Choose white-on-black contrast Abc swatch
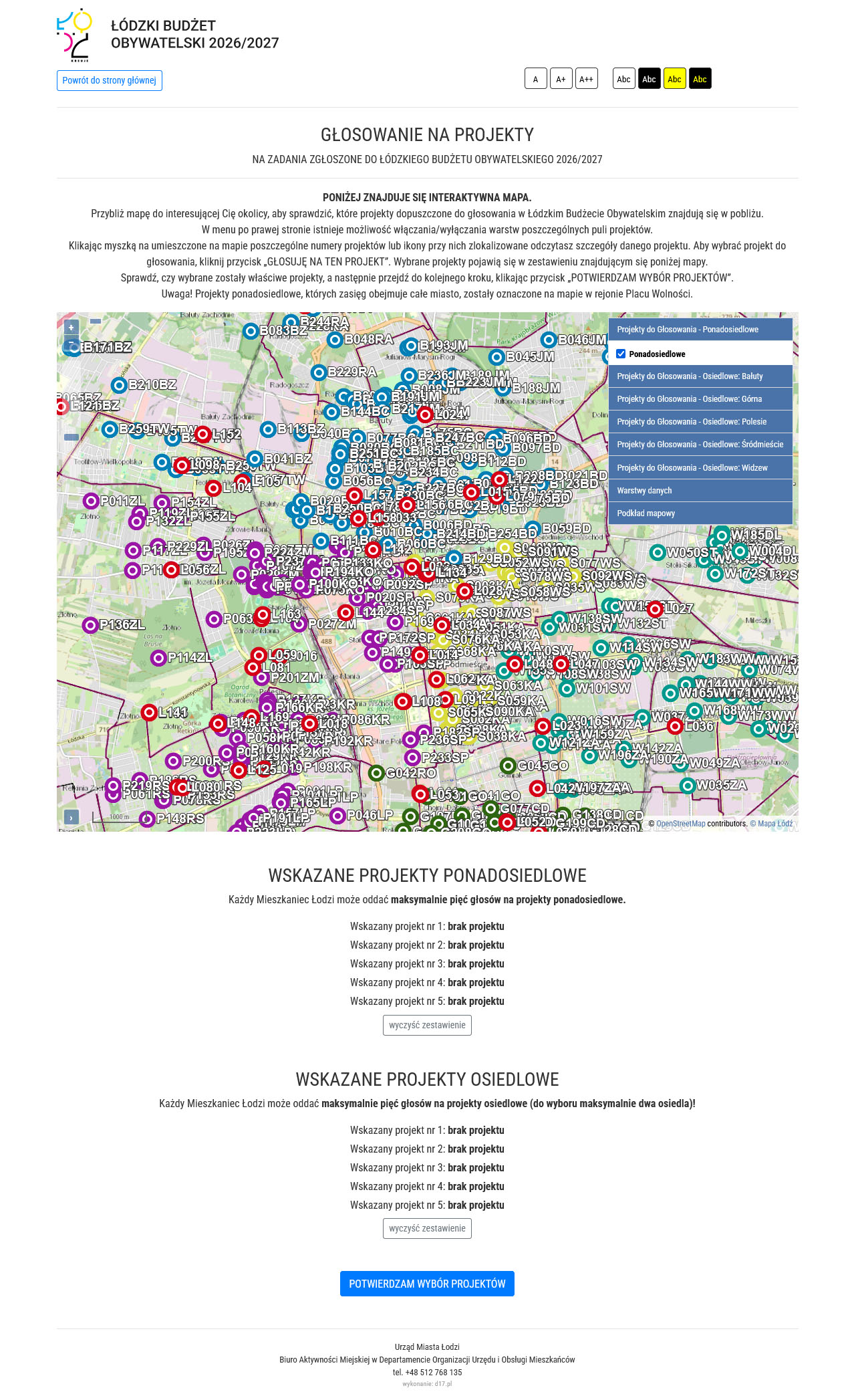 [x=650, y=78]
